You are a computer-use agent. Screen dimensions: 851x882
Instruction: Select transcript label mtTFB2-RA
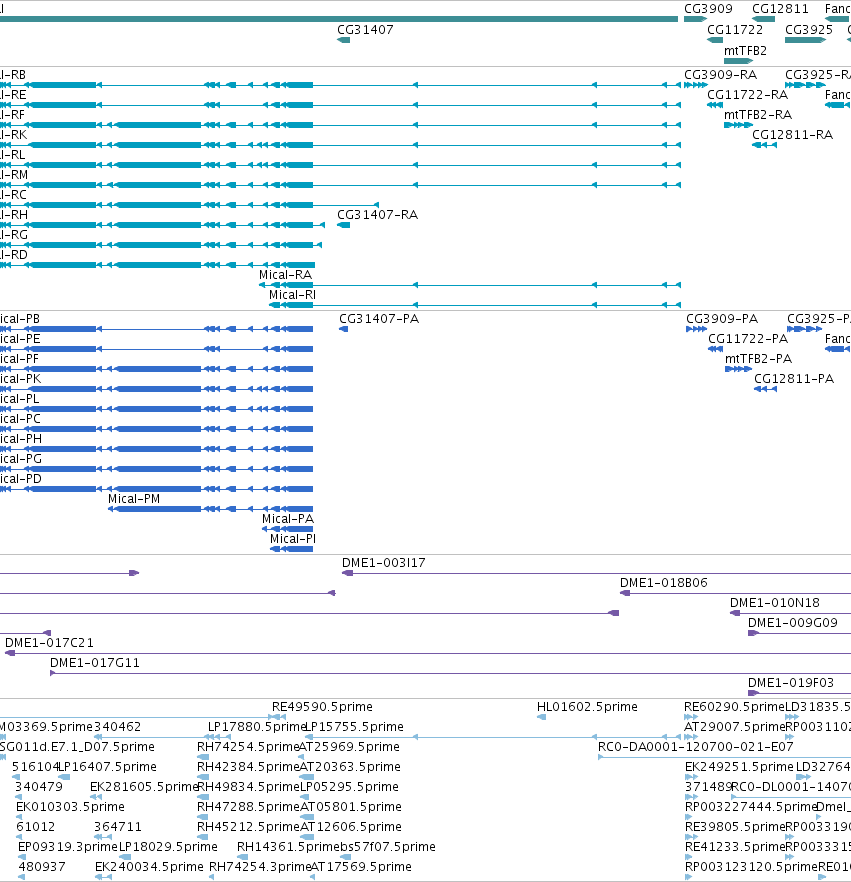(758, 115)
